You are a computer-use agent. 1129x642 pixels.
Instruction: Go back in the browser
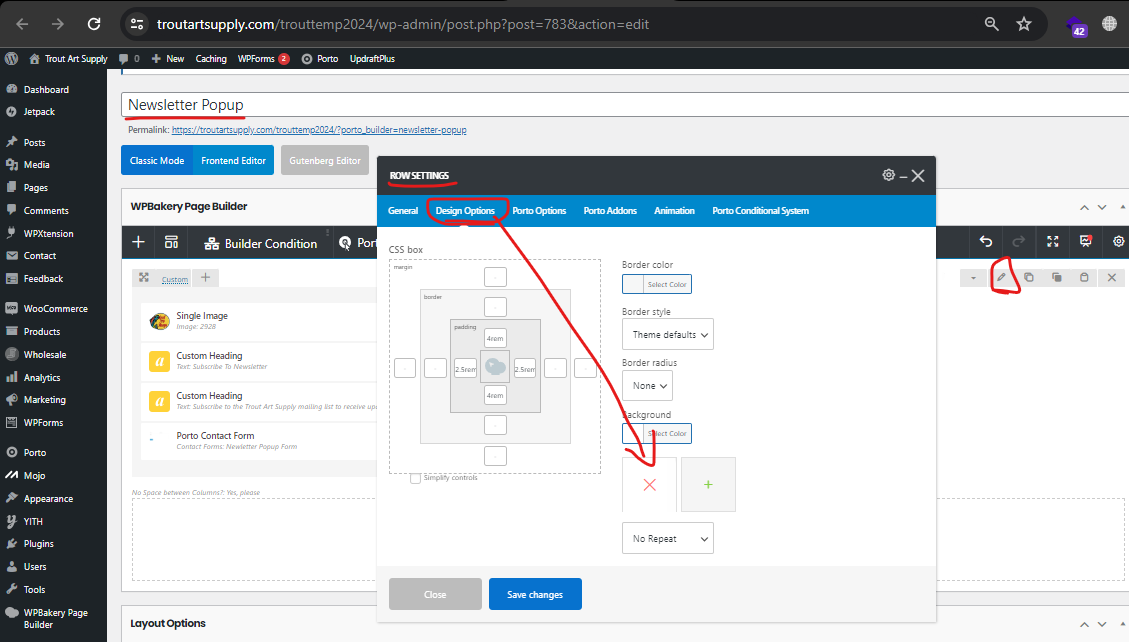[22, 24]
